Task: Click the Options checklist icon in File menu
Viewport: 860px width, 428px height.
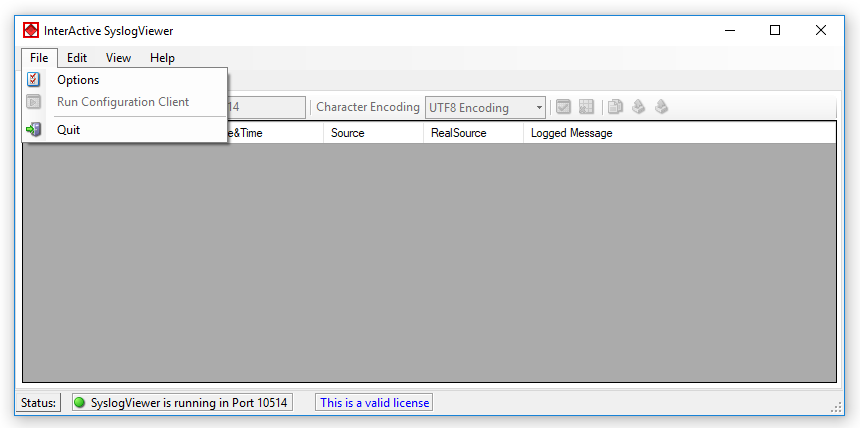Action: (x=34, y=80)
